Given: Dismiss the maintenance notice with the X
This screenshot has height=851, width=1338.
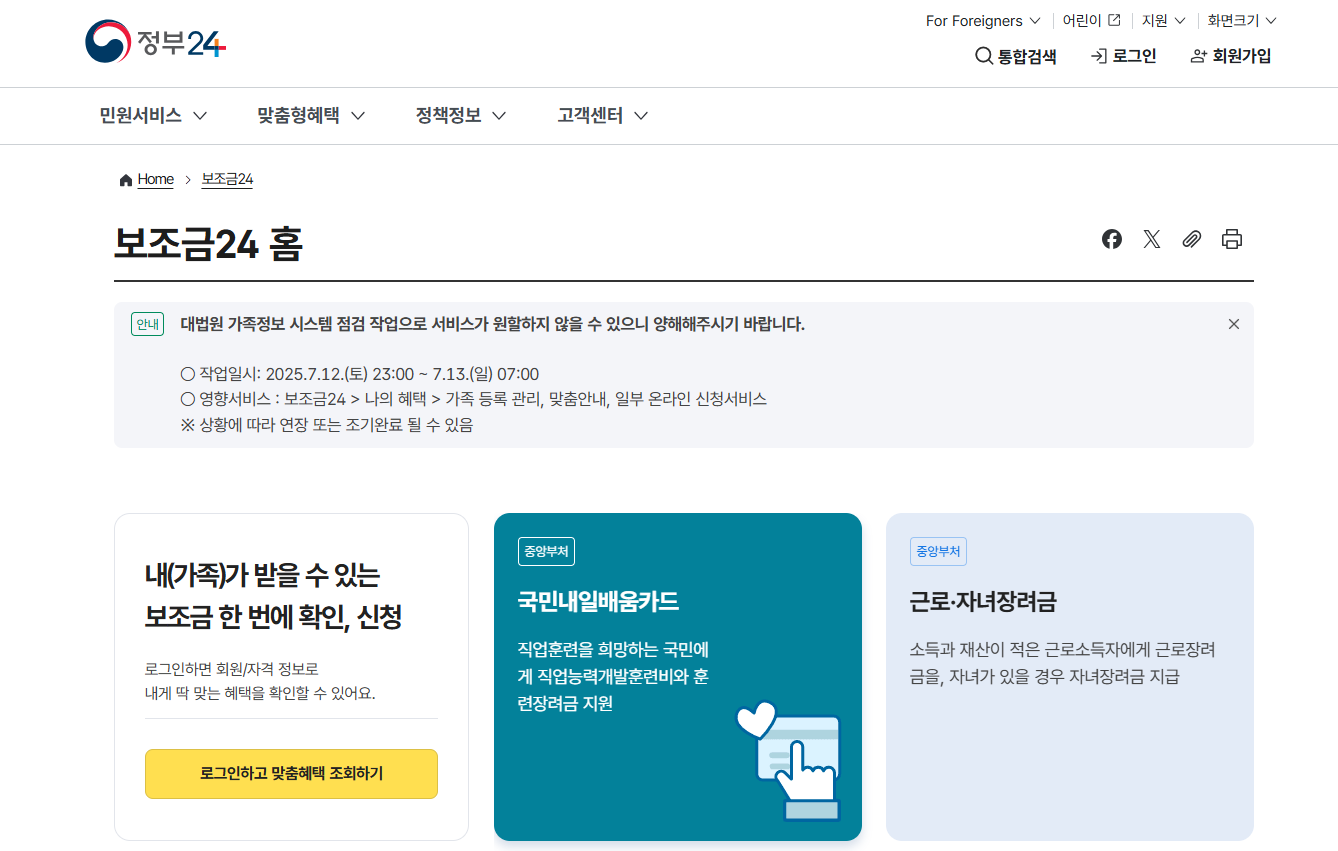Looking at the screenshot, I should click(x=1233, y=324).
